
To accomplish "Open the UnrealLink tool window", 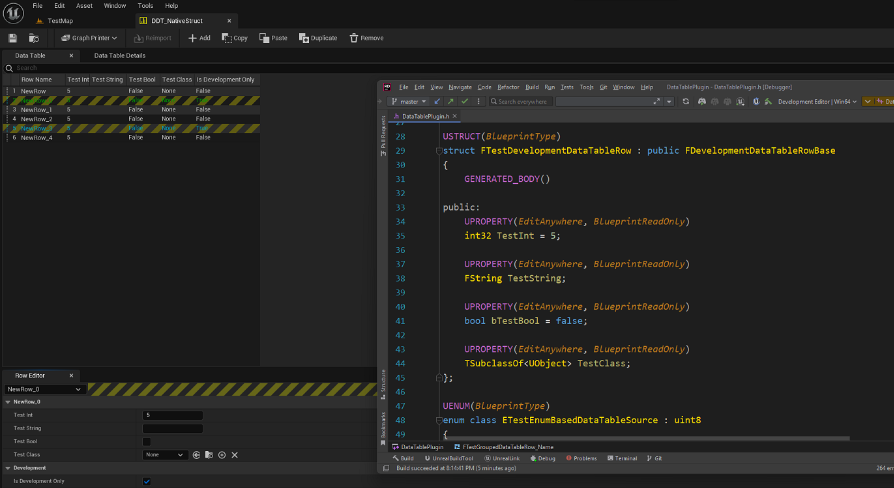I will pos(502,458).
